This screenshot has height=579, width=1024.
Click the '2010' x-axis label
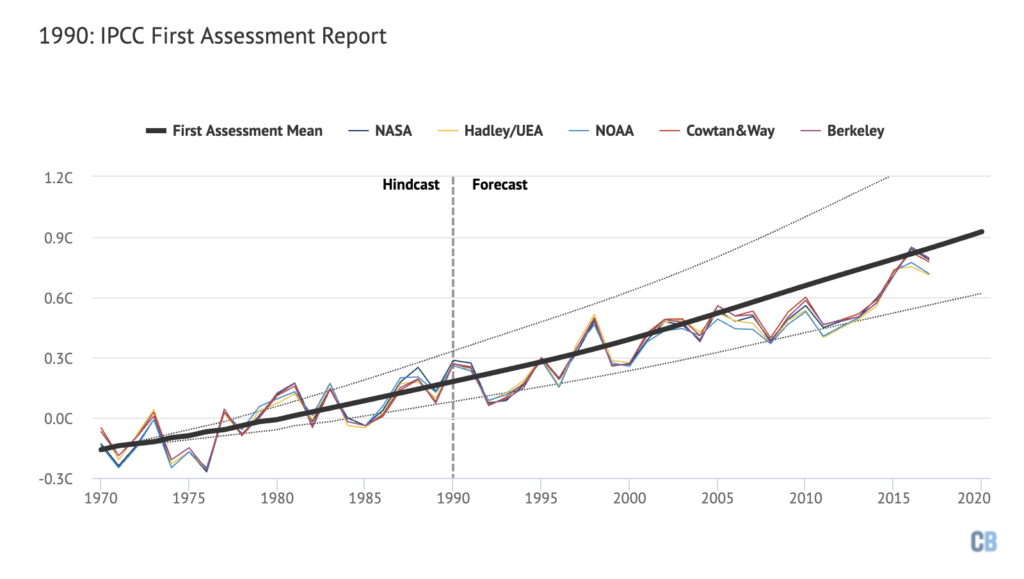pyautogui.click(x=805, y=498)
